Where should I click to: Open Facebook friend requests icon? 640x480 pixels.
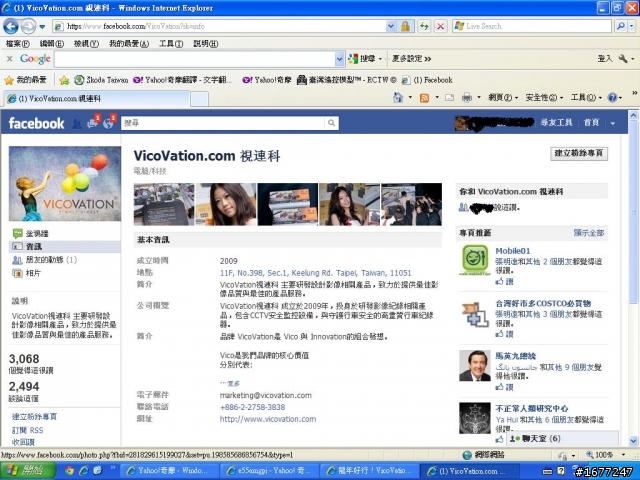pyautogui.click(x=76, y=123)
